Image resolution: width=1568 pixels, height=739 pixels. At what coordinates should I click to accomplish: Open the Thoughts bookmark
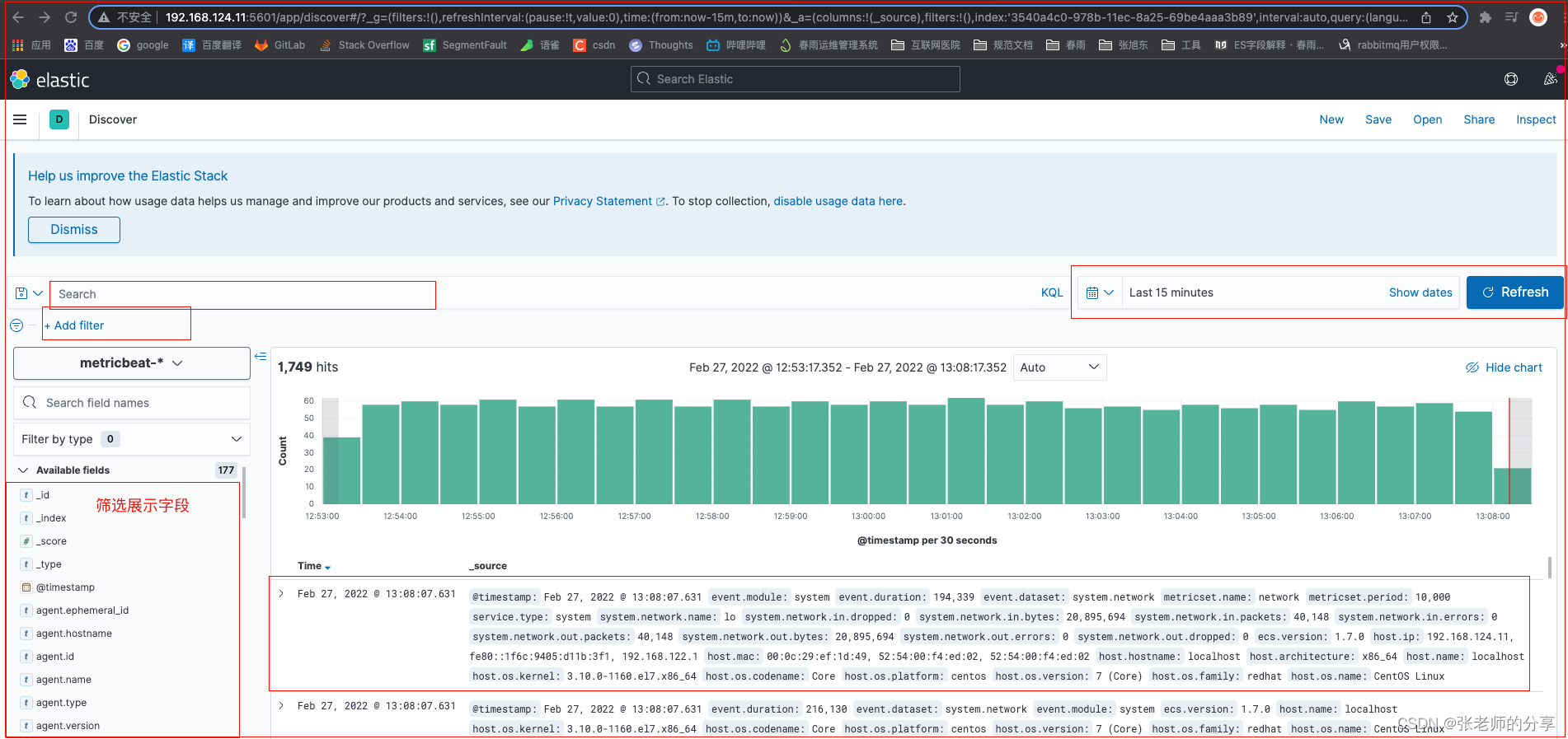[661, 45]
